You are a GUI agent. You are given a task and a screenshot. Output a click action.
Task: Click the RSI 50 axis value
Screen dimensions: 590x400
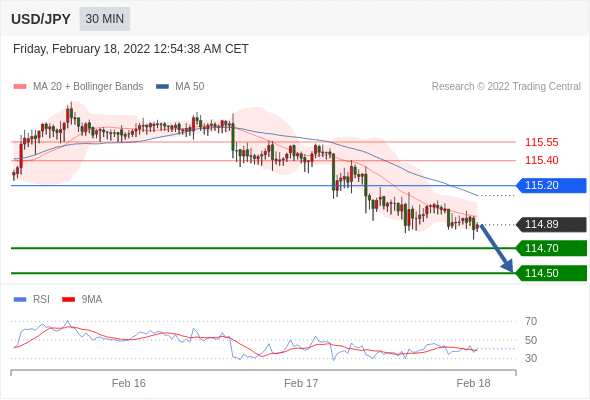click(531, 340)
